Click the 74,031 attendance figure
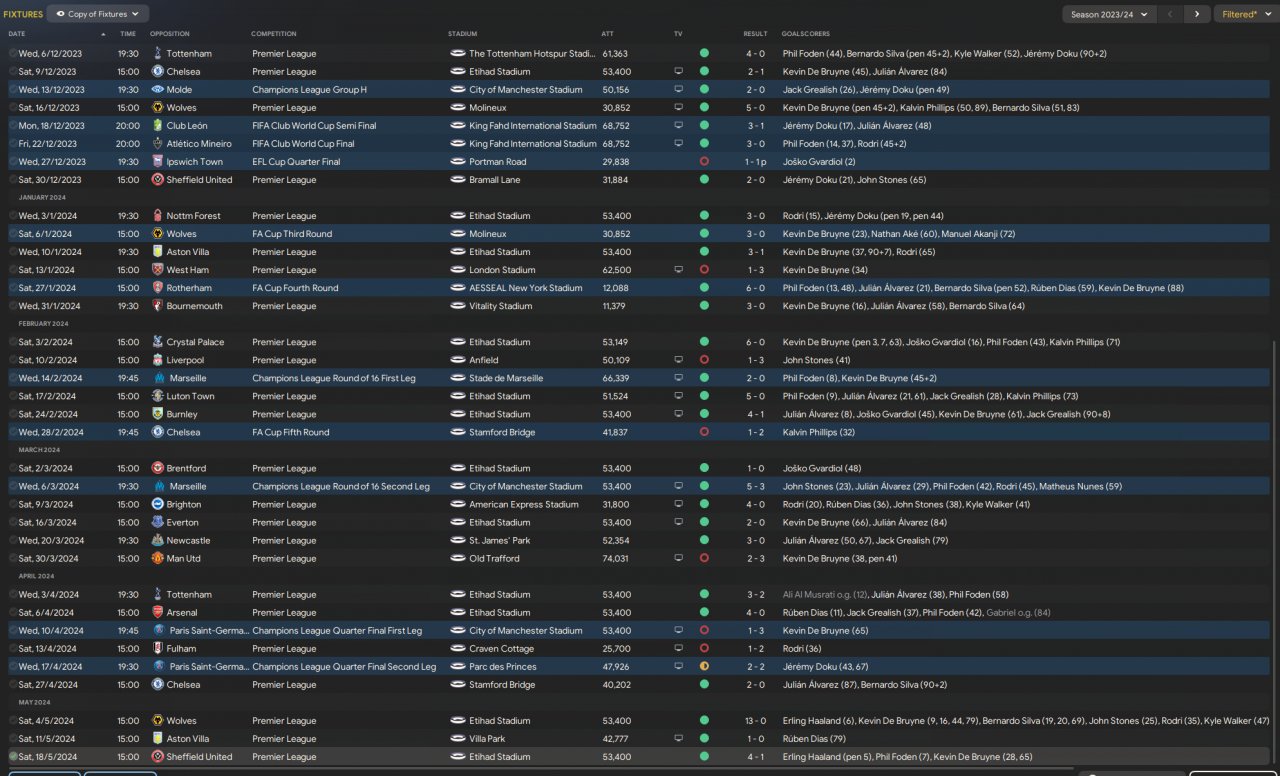 (x=615, y=558)
